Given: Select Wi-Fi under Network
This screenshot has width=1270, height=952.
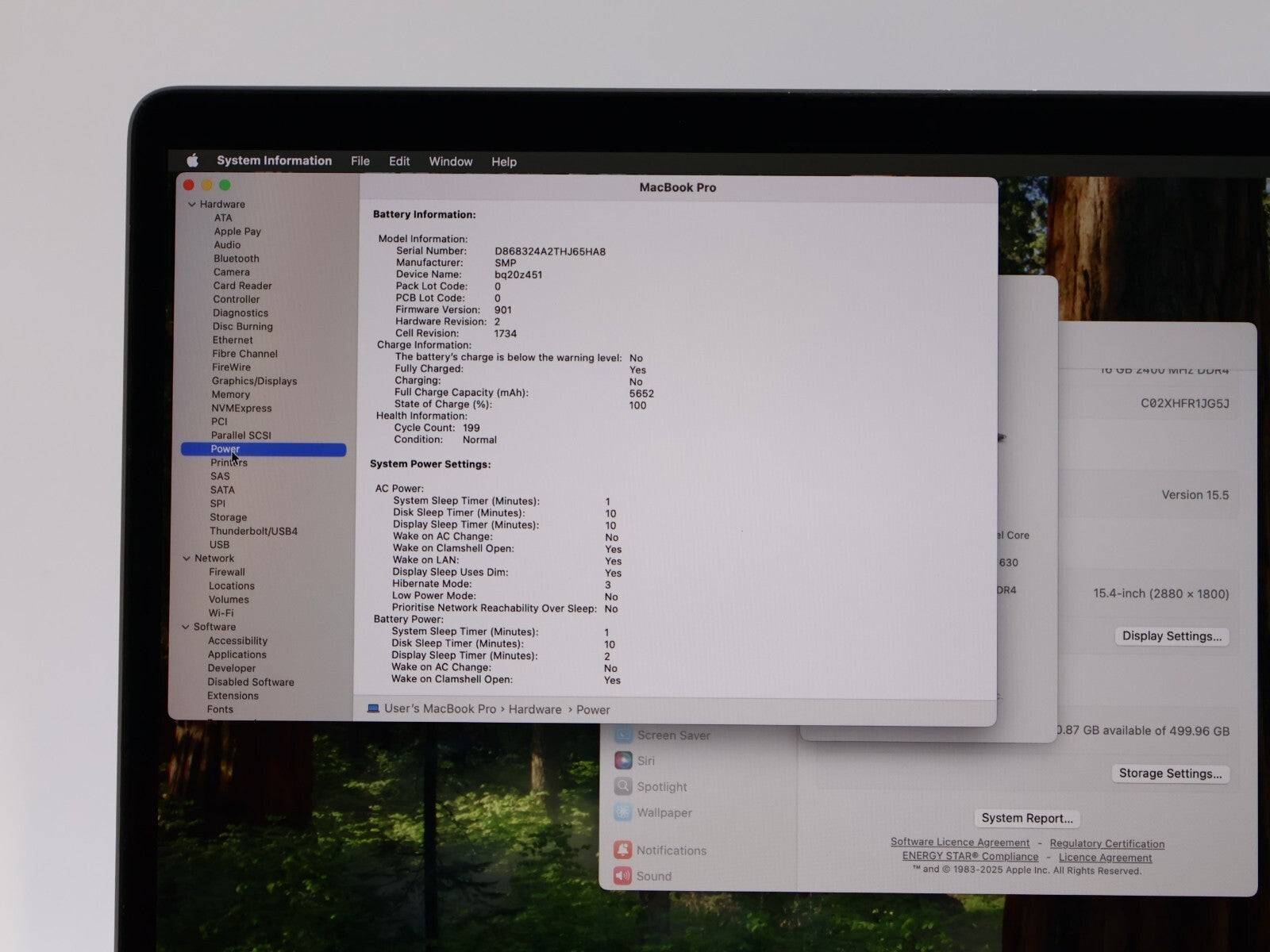Looking at the screenshot, I should pos(221,613).
